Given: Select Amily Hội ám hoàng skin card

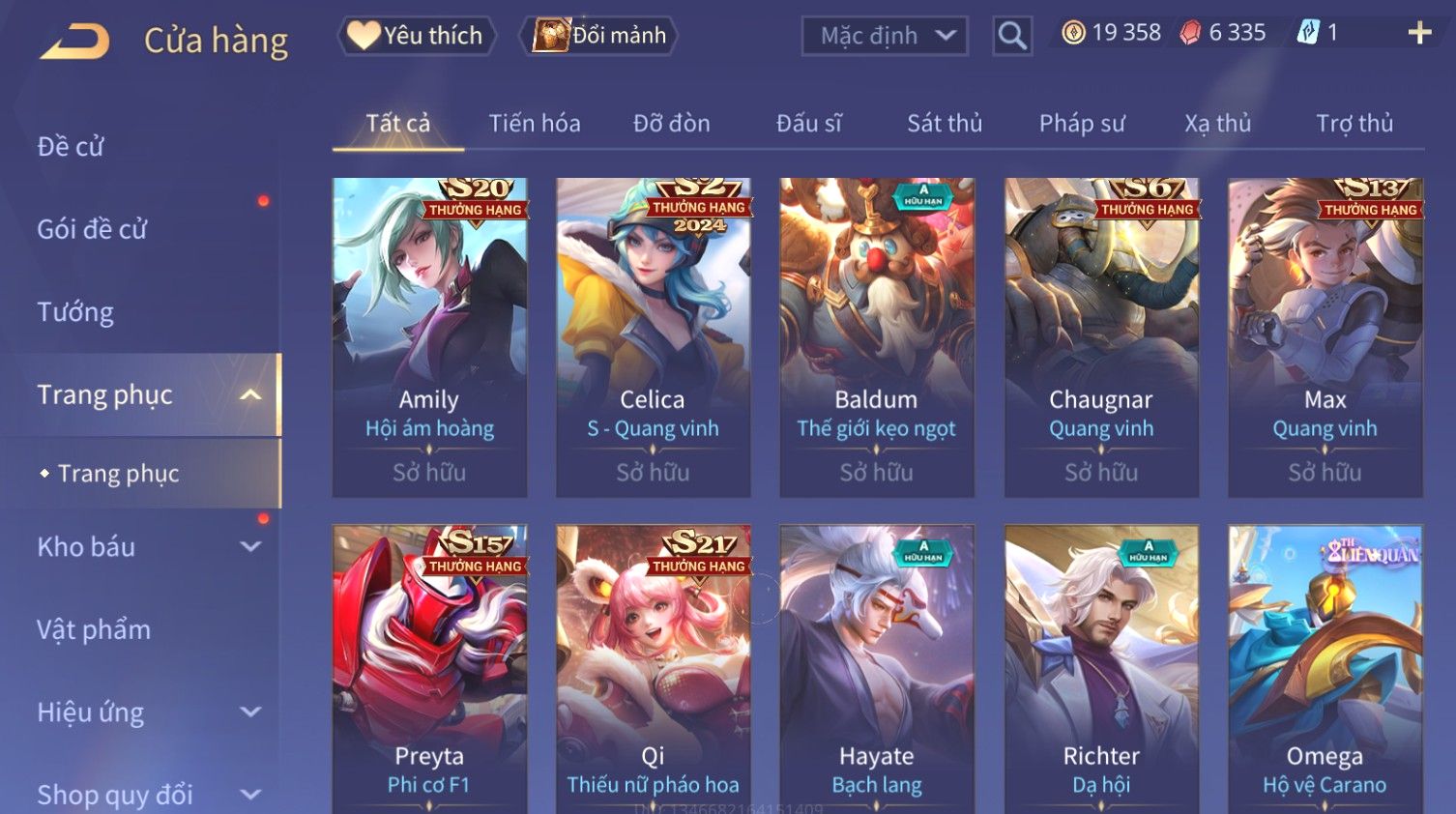Looking at the screenshot, I should (429, 337).
